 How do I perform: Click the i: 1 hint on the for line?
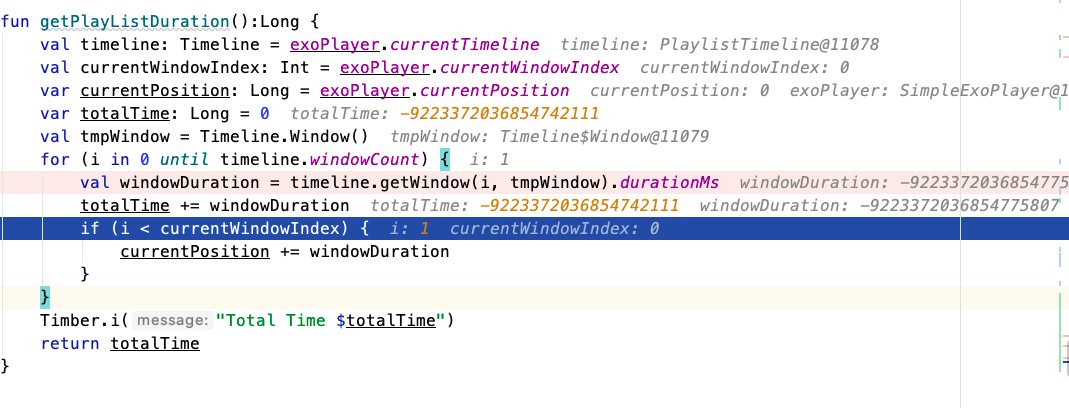[x=490, y=160]
